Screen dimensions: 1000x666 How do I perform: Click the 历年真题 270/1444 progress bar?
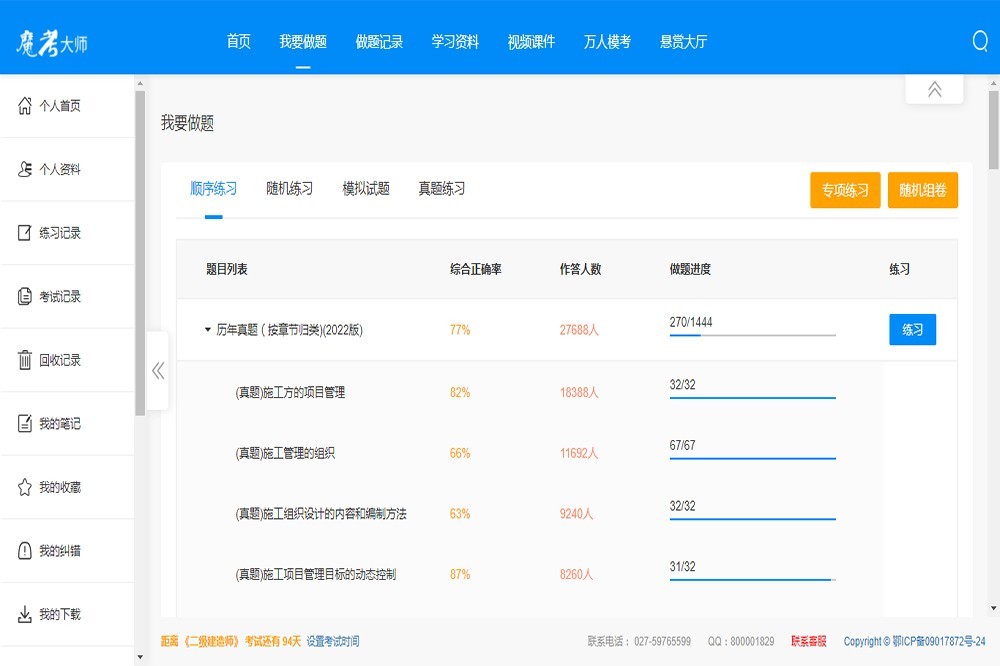(752, 336)
